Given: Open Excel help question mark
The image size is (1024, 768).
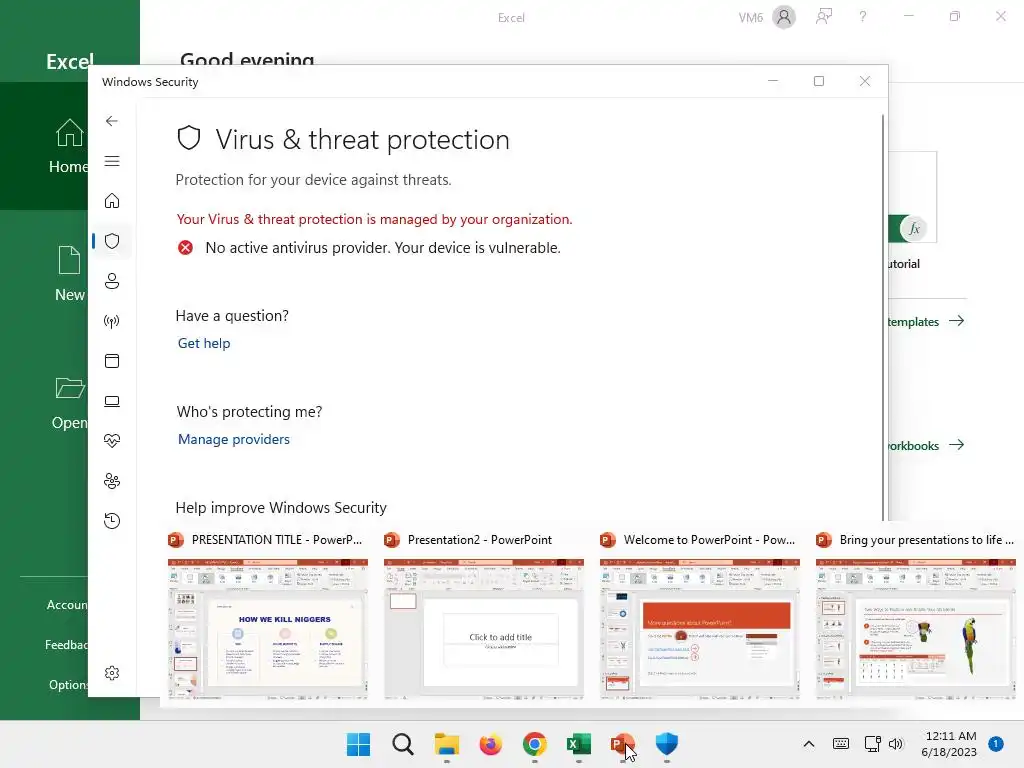Looking at the screenshot, I should coord(863,17).
